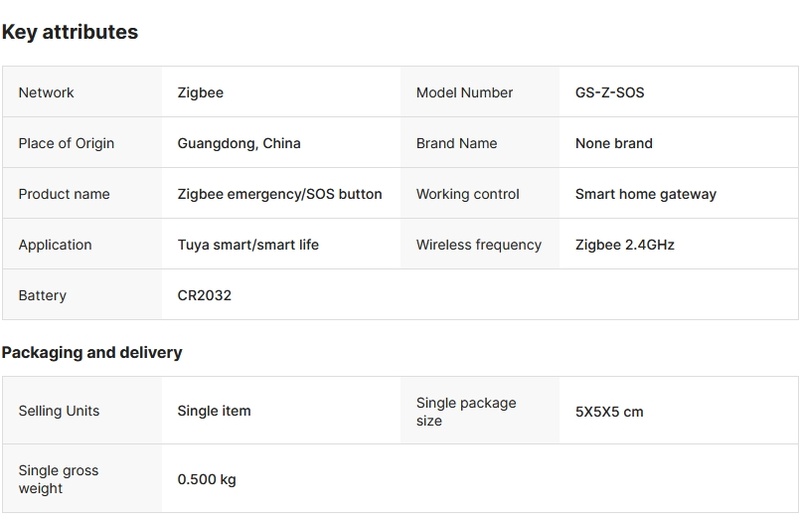Click the 5X5X5 cm package size
The width and height of the screenshot is (800, 523).
tap(609, 411)
